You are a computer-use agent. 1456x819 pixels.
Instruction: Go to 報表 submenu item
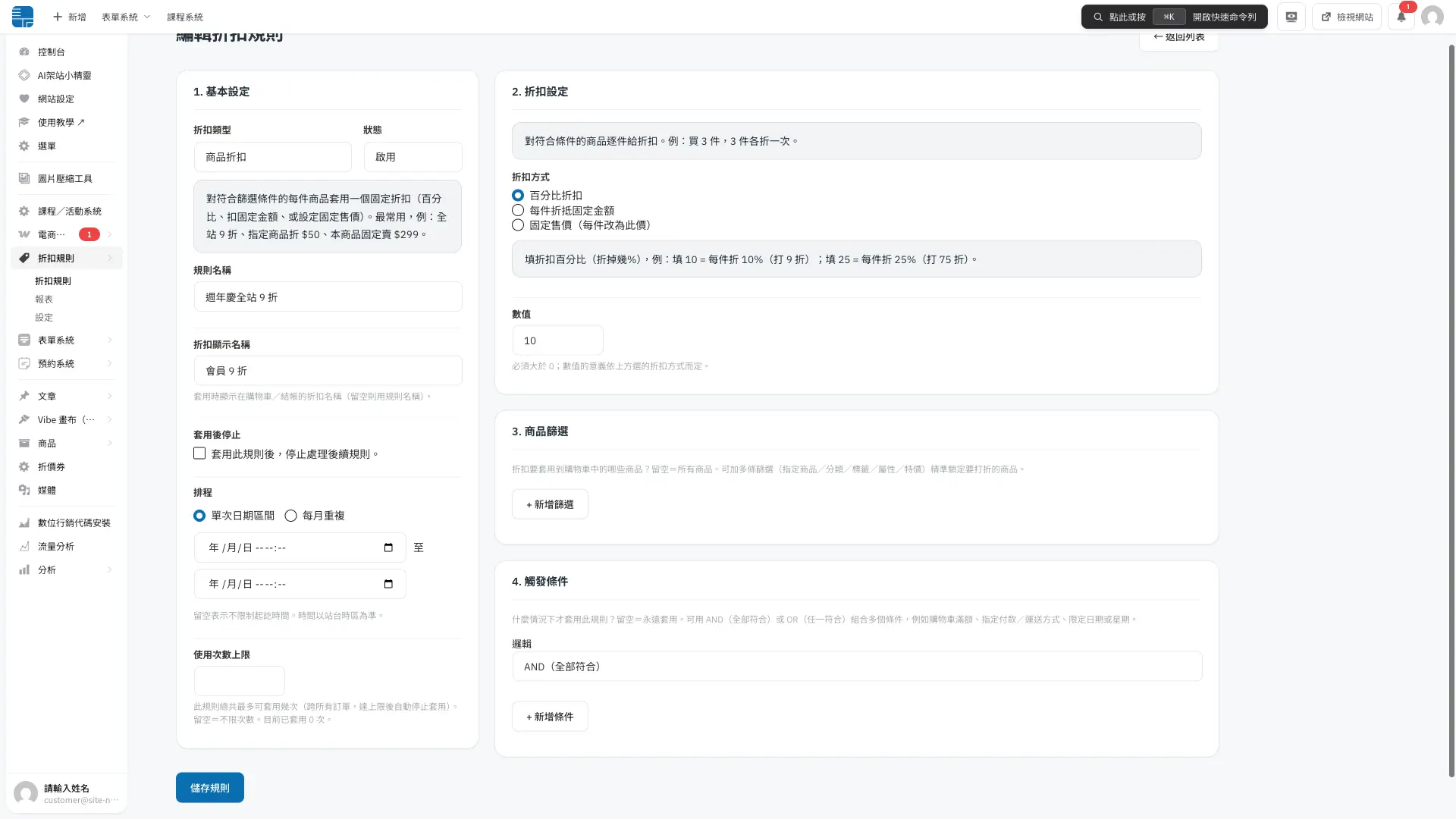[x=44, y=300]
